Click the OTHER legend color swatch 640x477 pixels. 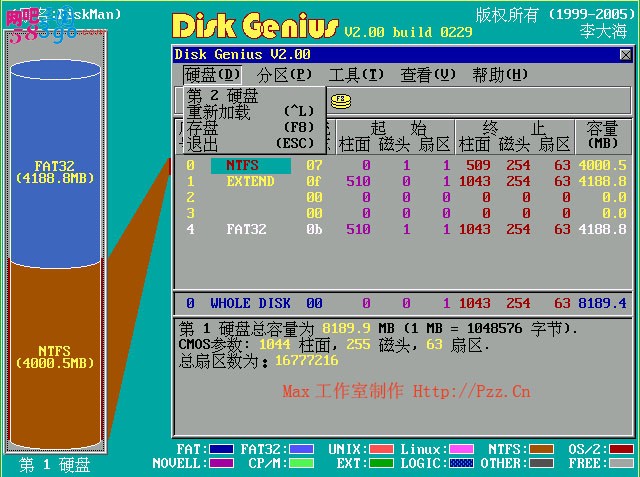541,464
